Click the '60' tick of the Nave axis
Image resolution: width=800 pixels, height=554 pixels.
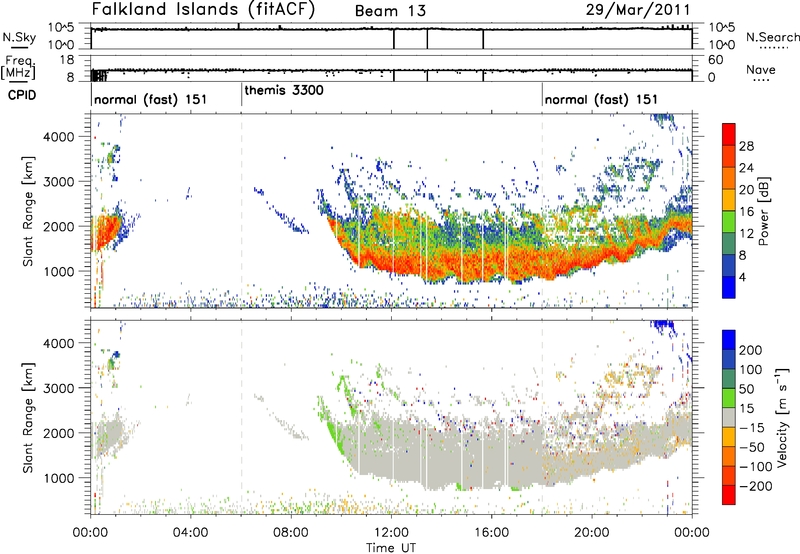(716, 60)
